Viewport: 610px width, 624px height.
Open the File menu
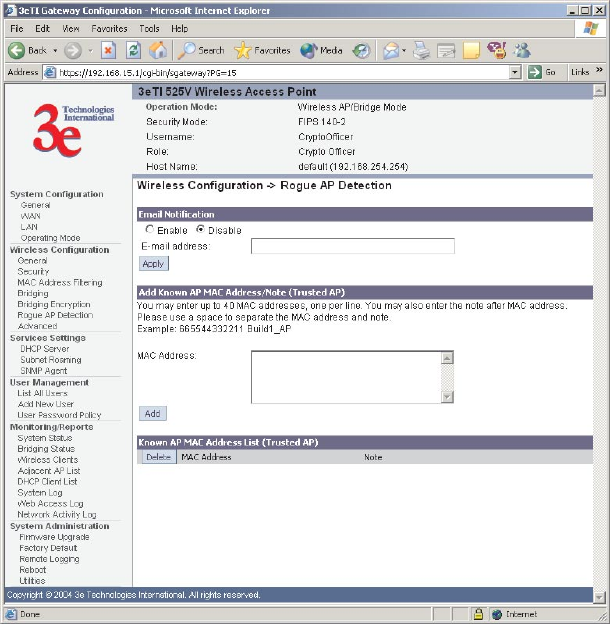point(17,29)
